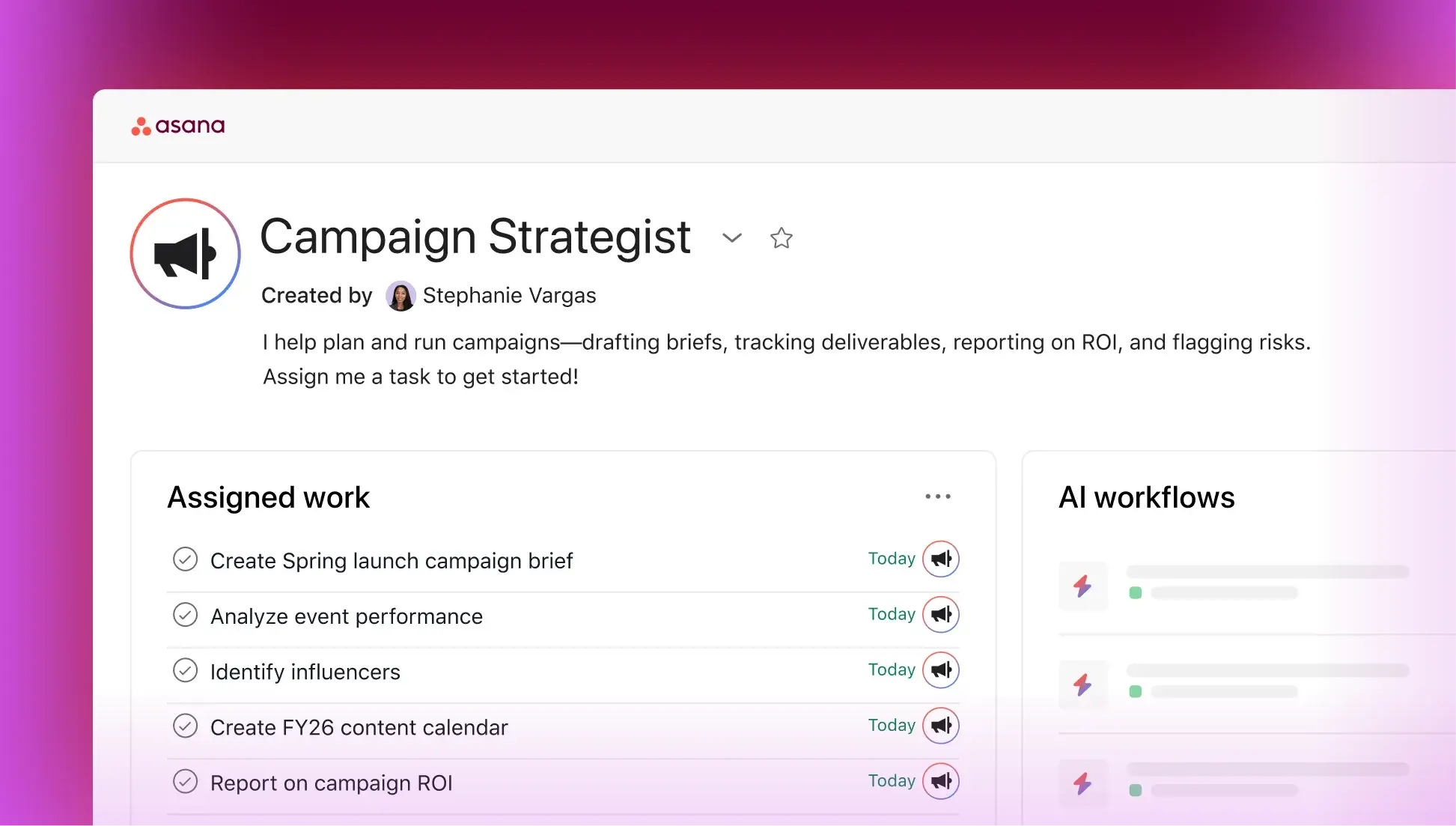Viewport: 1456px width, 826px height.
Task: Click assignee megaphone icon on FY26 content calendar row
Action: point(941,725)
